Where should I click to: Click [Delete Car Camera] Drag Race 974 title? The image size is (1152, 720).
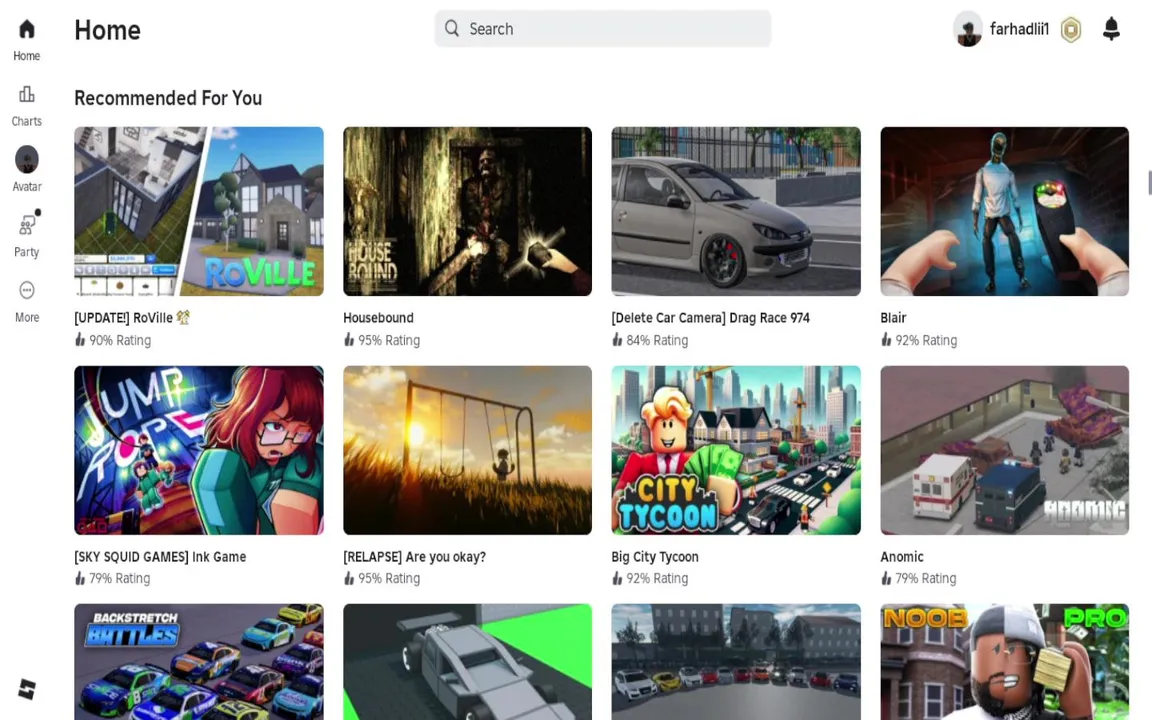(710, 317)
